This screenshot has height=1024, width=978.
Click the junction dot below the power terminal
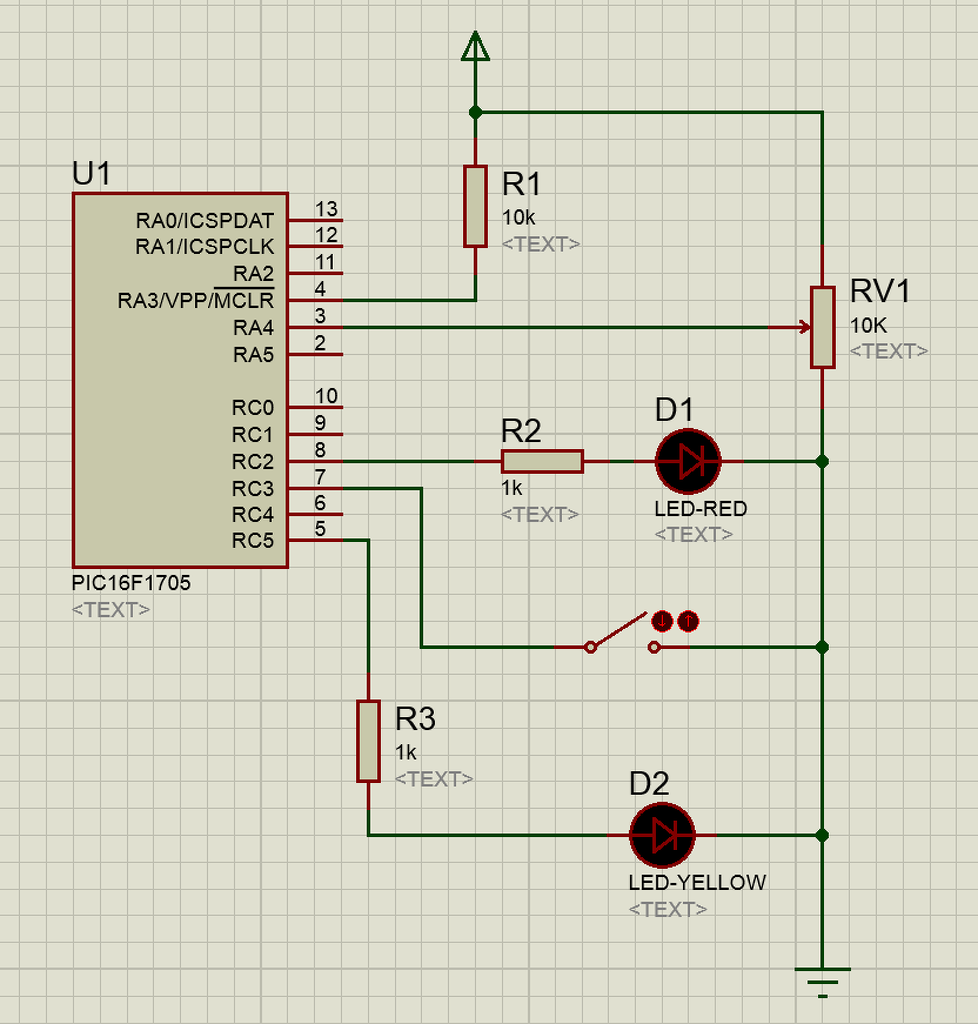[x=475, y=112]
